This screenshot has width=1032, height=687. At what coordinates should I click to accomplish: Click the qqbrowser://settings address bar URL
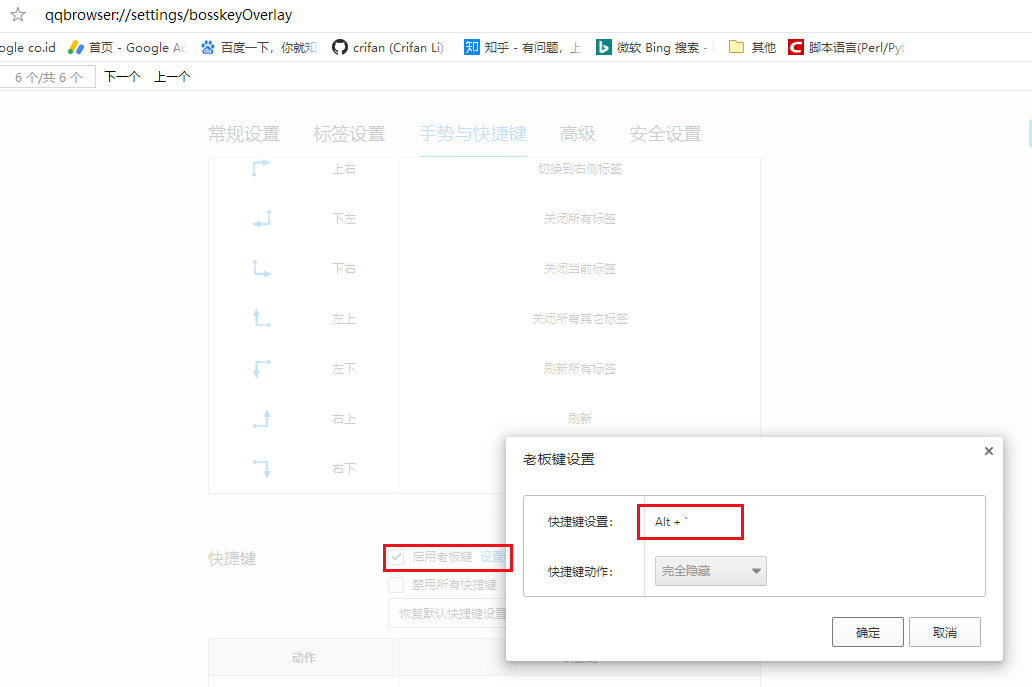coord(168,14)
